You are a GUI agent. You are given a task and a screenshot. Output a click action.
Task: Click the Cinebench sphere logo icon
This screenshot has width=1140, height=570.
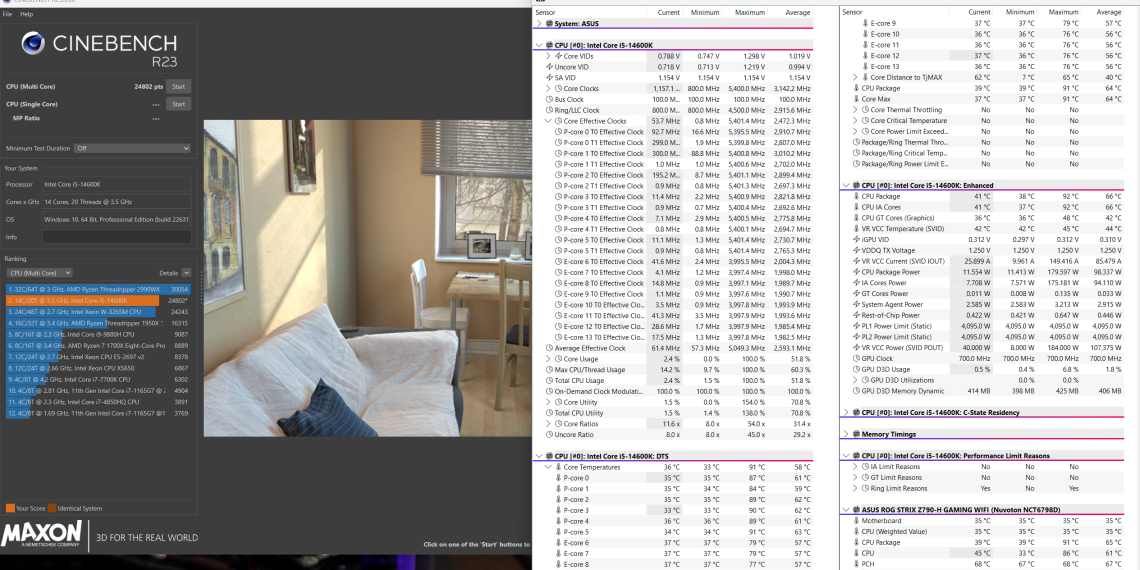[33, 44]
